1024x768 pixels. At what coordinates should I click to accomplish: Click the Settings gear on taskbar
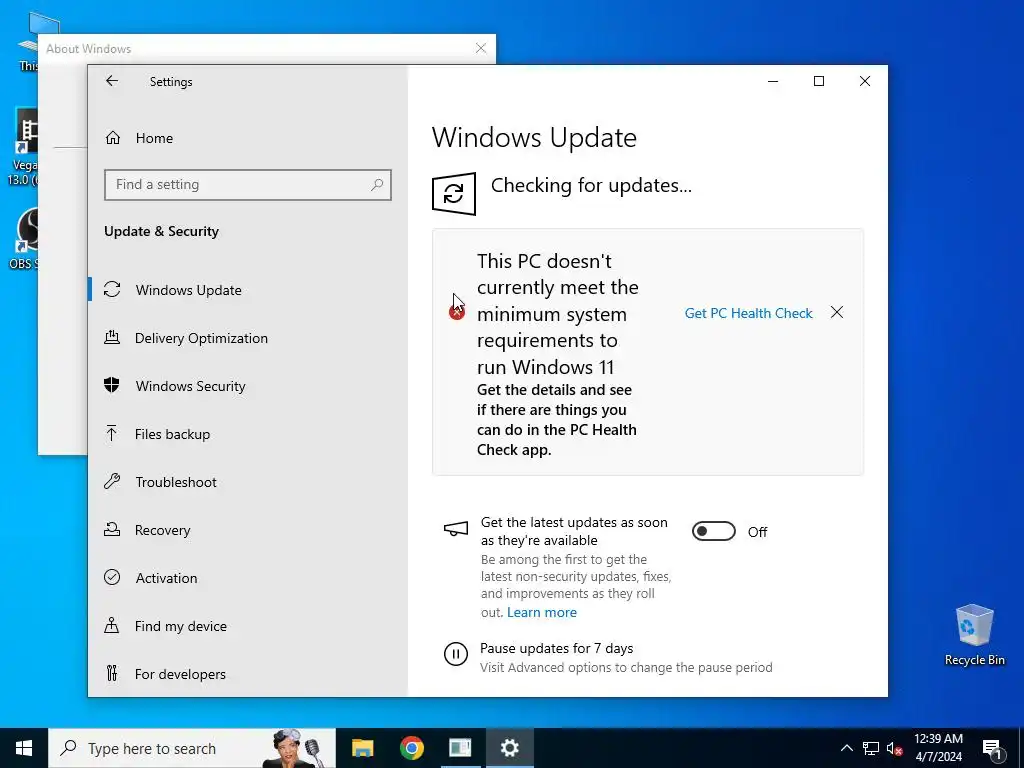pyautogui.click(x=509, y=748)
